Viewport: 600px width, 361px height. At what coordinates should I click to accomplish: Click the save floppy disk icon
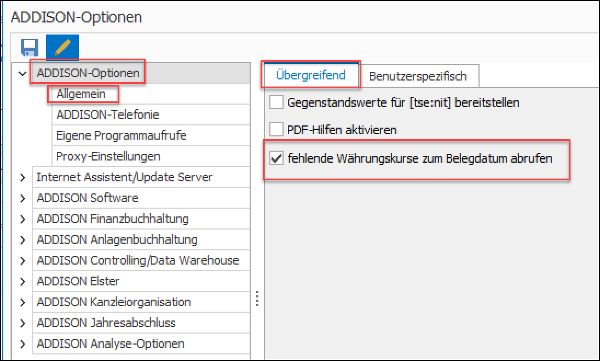(29, 47)
